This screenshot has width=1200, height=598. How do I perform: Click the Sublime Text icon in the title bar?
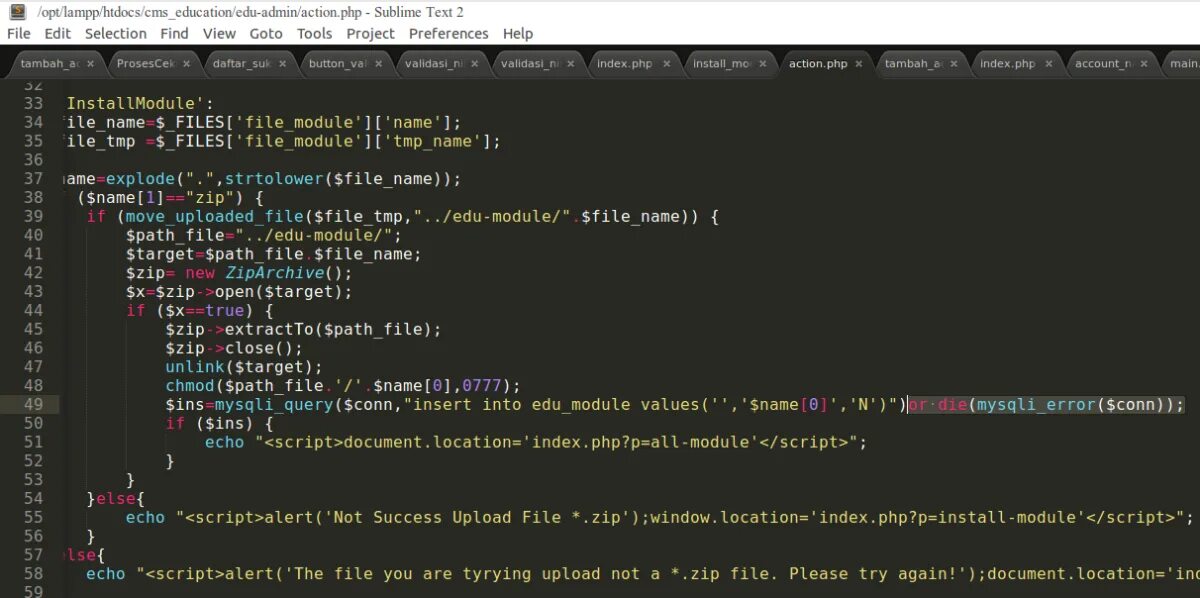pos(17,12)
